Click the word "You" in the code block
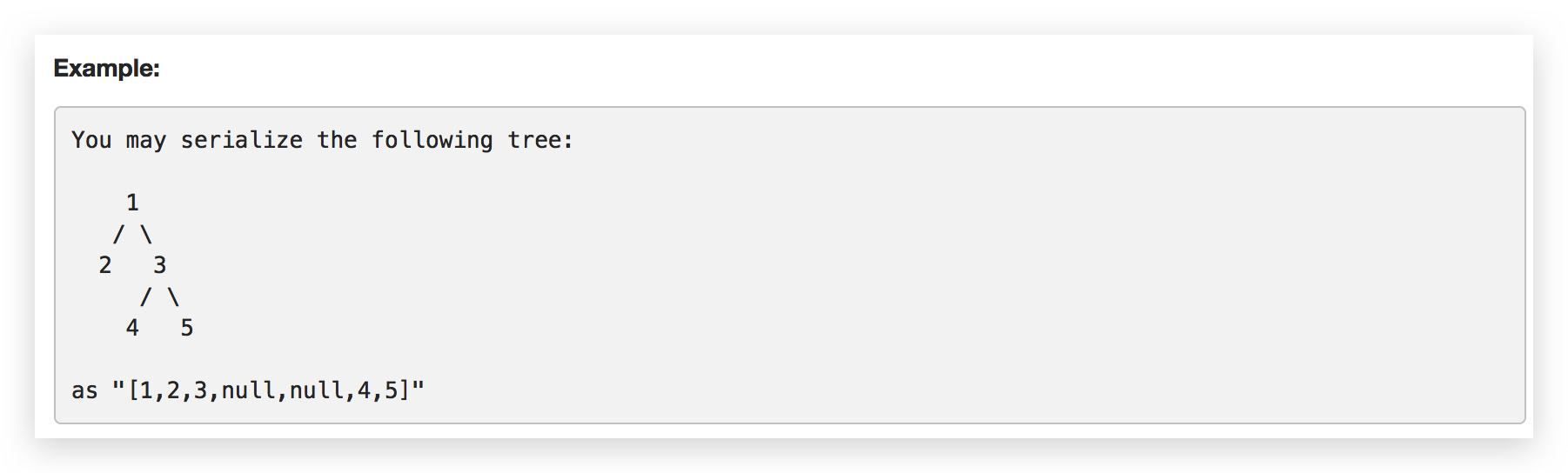Screen dimensions: 1568x473 click(x=91, y=140)
